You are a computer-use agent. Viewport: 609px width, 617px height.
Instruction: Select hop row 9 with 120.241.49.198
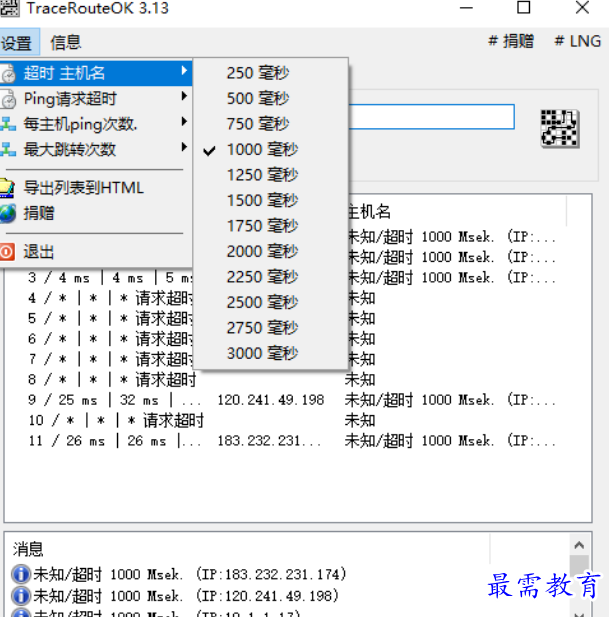(297, 400)
